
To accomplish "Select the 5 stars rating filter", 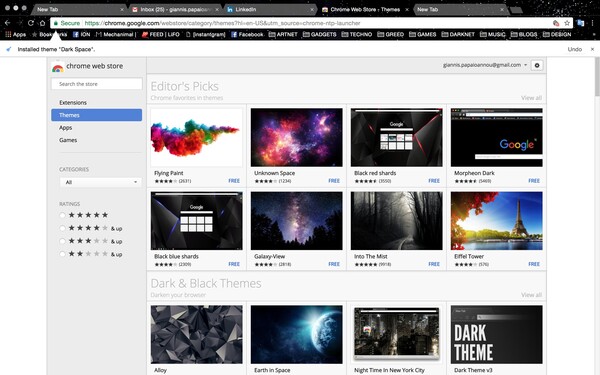I will click(62, 215).
